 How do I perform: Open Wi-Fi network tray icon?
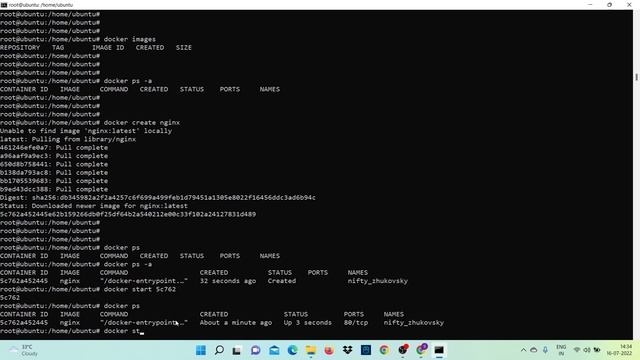pos(577,350)
